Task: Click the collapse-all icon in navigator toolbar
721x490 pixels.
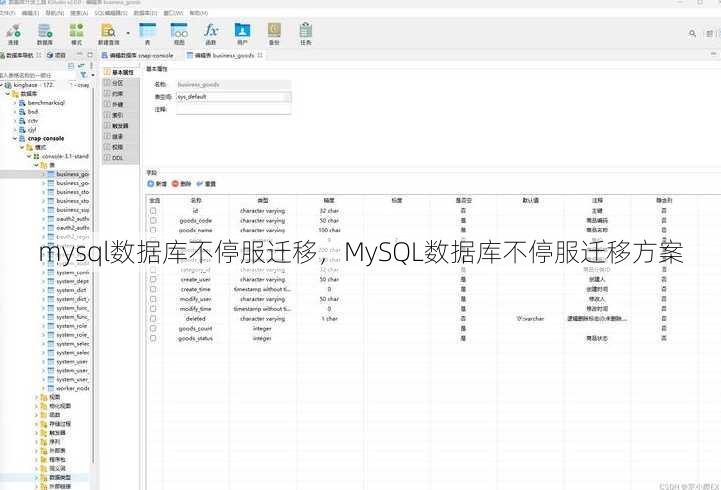Action: (71, 66)
